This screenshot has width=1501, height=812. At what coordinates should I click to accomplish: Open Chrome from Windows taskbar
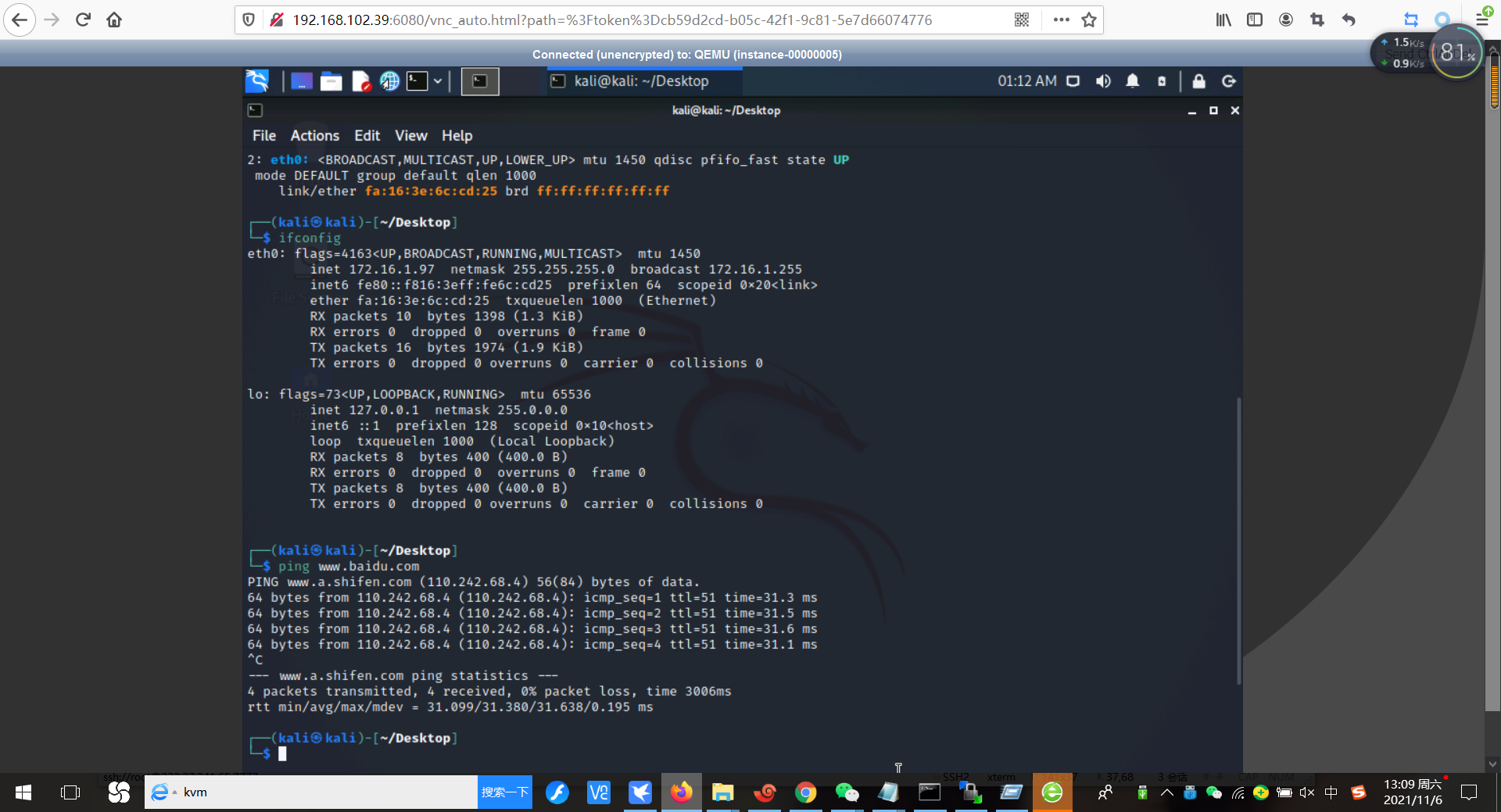point(805,792)
